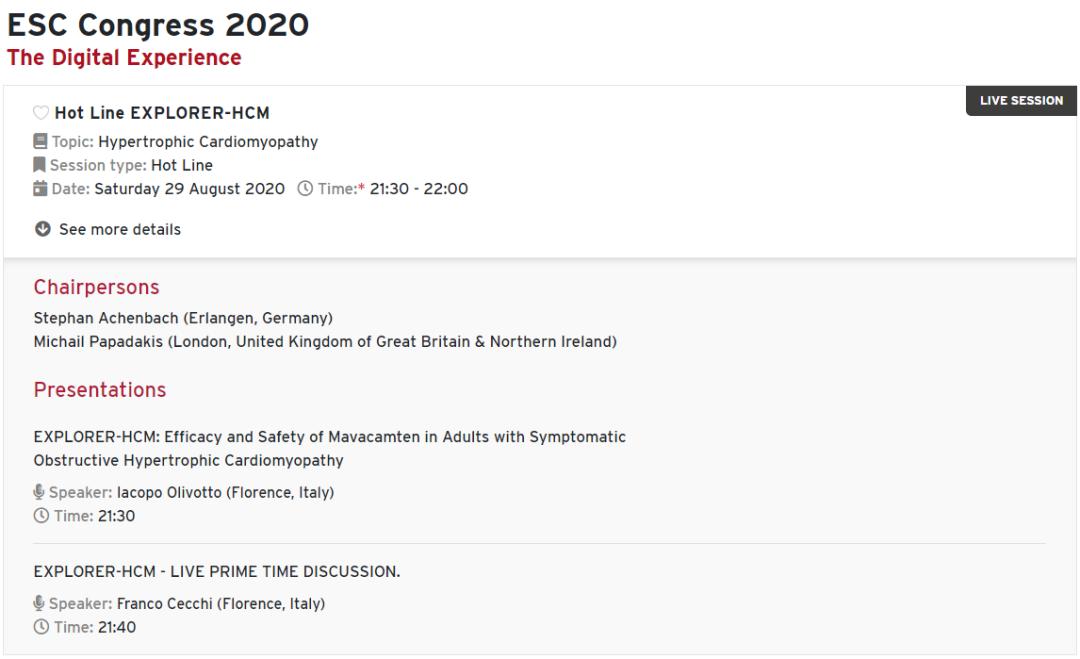The width and height of the screenshot is (1080, 659).
Task: Click the ESC Congress 2020 heading
Action: (158, 24)
